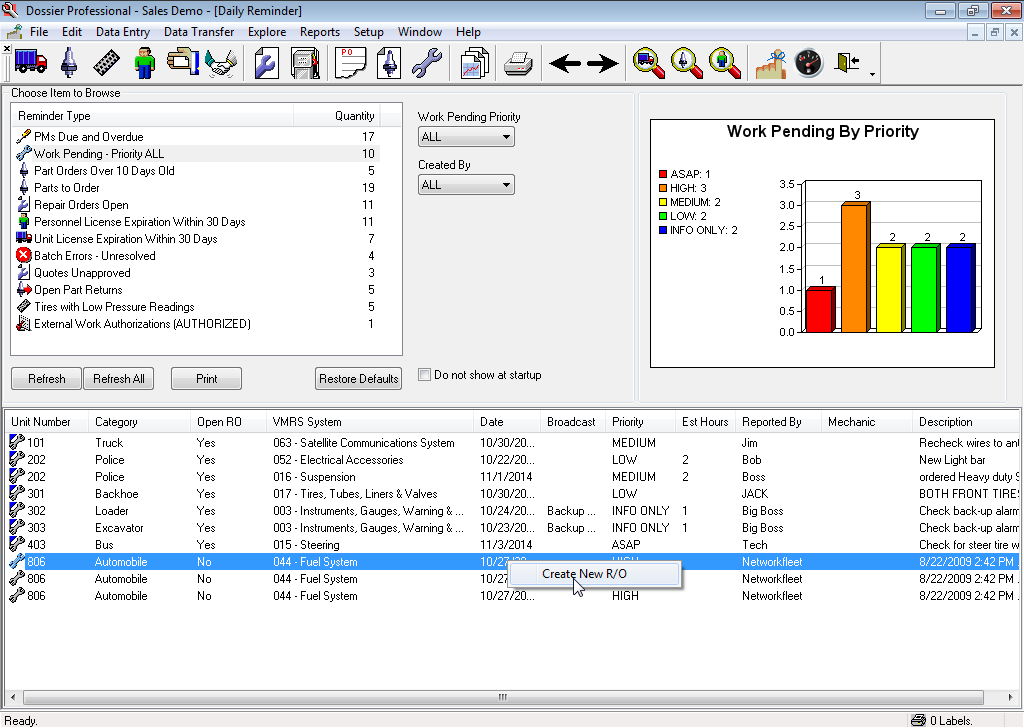The height and width of the screenshot is (728, 1024).
Task: Click the Restore Defaults button
Action: (358, 378)
